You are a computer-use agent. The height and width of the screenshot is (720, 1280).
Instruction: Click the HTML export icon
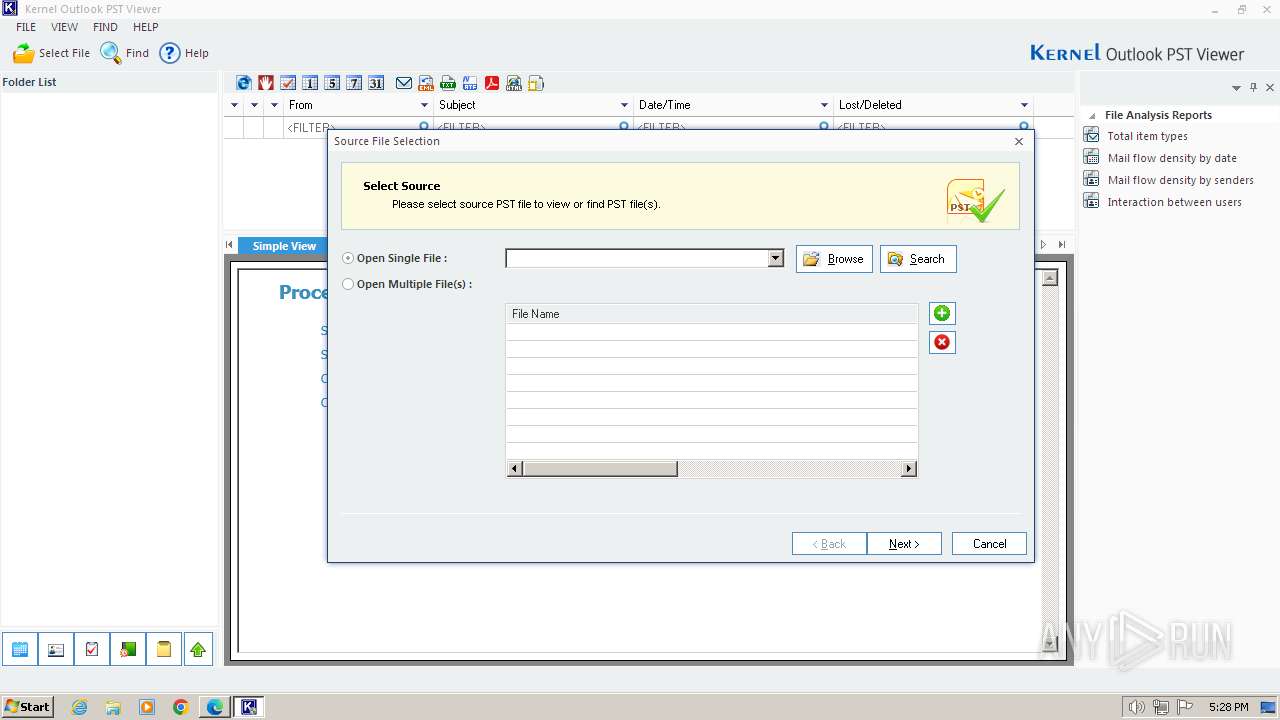(x=514, y=83)
